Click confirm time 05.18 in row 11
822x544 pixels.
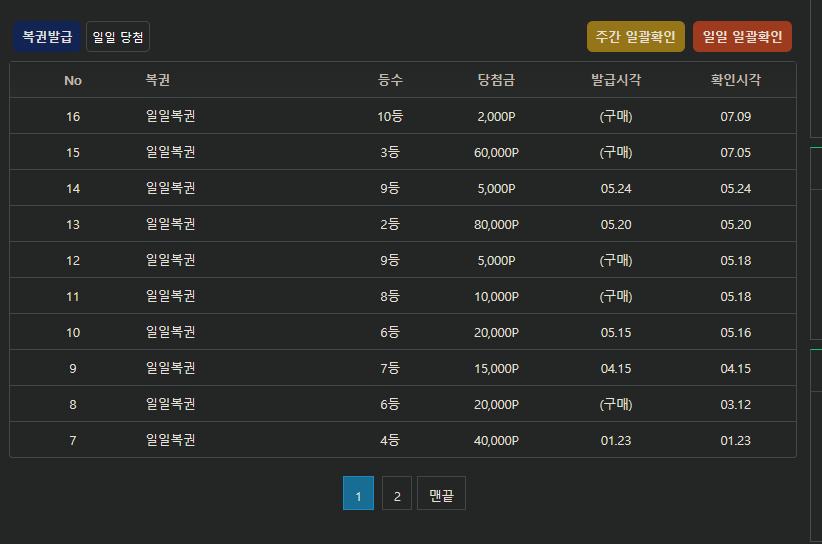pyautogui.click(x=736, y=297)
